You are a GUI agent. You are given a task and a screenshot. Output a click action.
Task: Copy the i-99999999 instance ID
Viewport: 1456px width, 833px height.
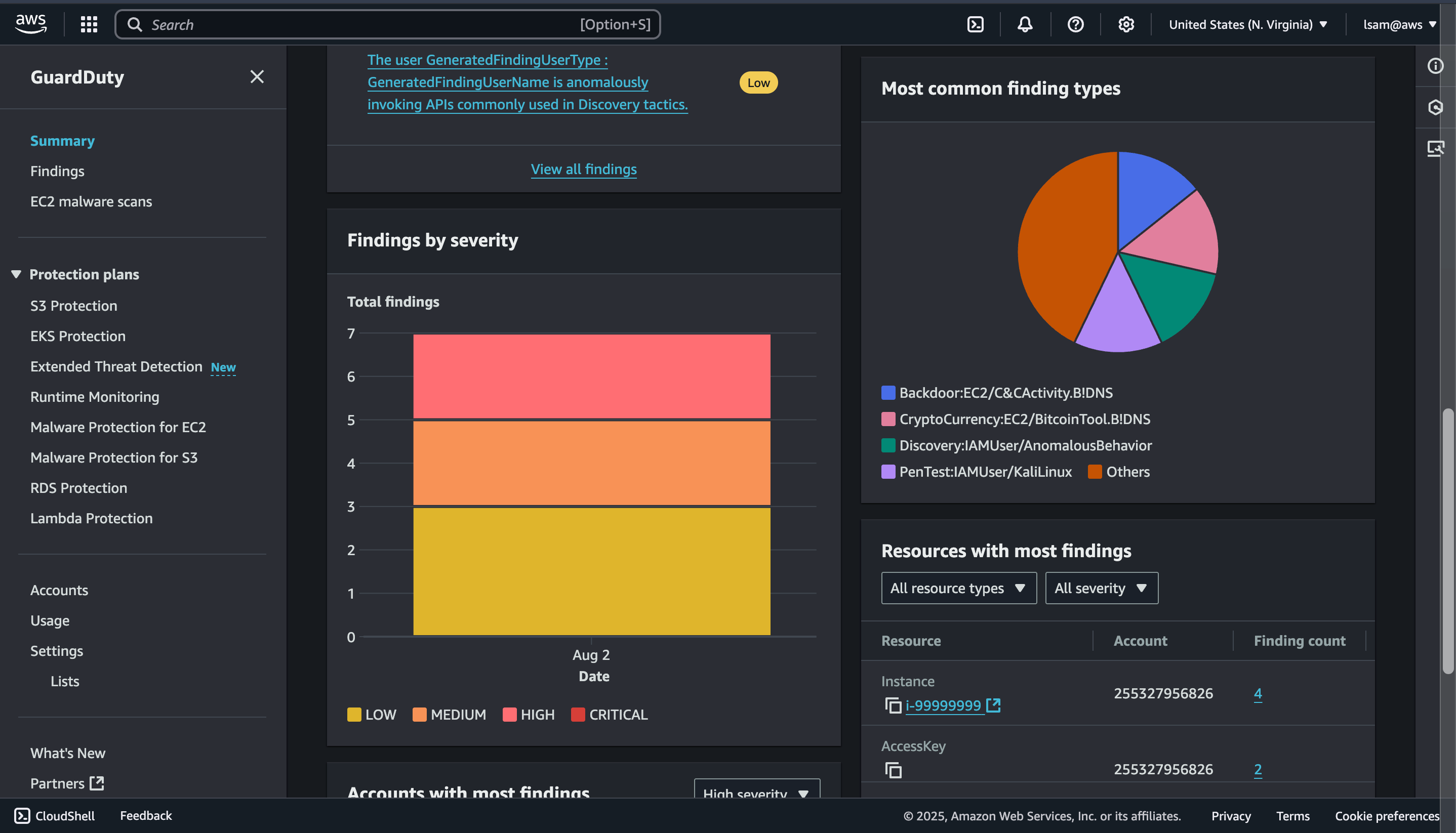click(x=893, y=705)
